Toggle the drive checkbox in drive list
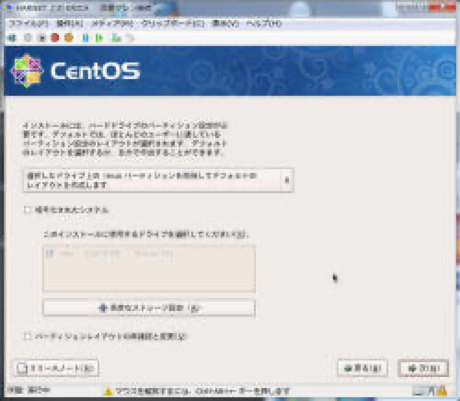460x401 pixels. pyautogui.click(x=50, y=254)
